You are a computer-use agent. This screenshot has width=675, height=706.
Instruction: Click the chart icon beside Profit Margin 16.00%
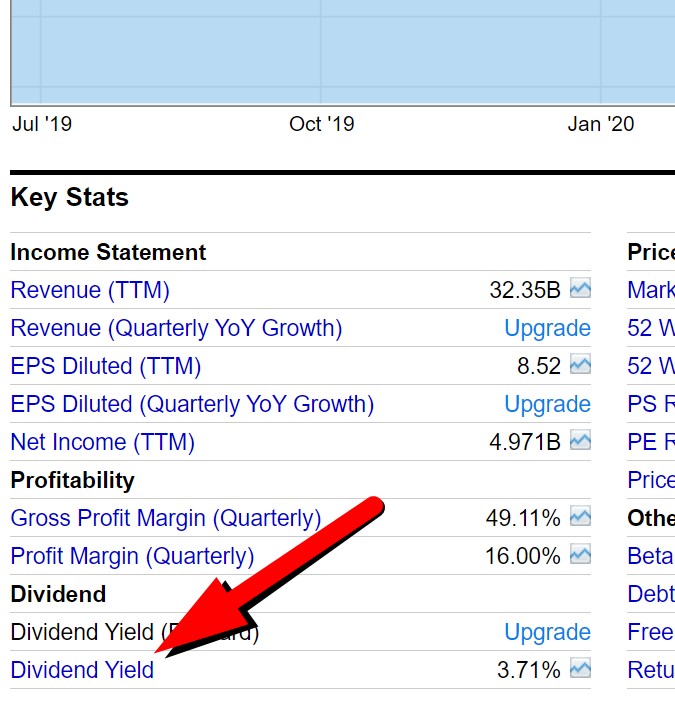(x=580, y=556)
